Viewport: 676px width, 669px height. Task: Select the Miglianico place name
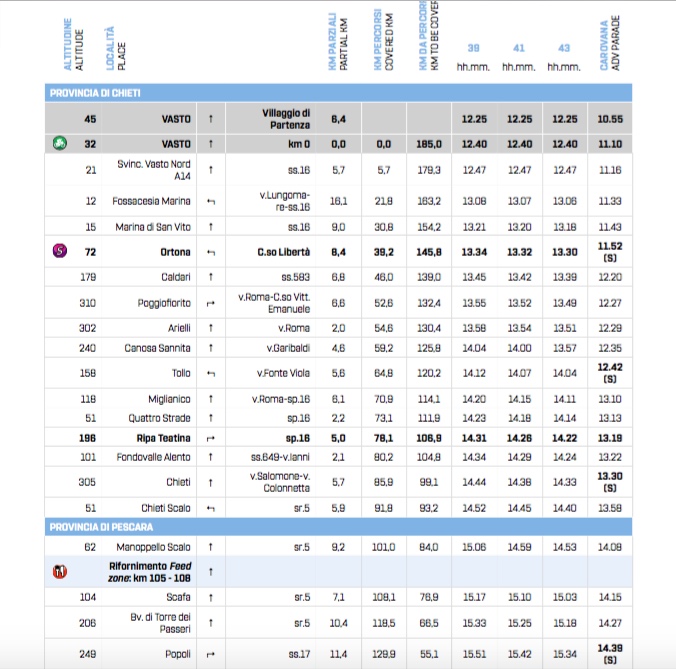click(169, 399)
